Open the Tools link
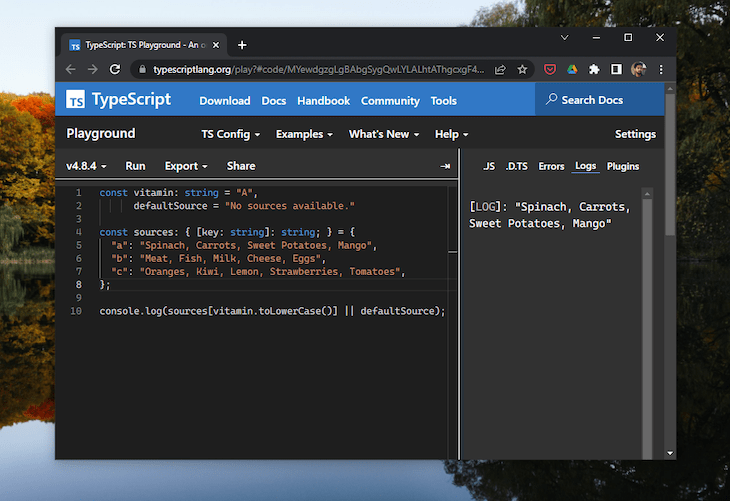Screen dimensions: 730x501 click(444, 101)
